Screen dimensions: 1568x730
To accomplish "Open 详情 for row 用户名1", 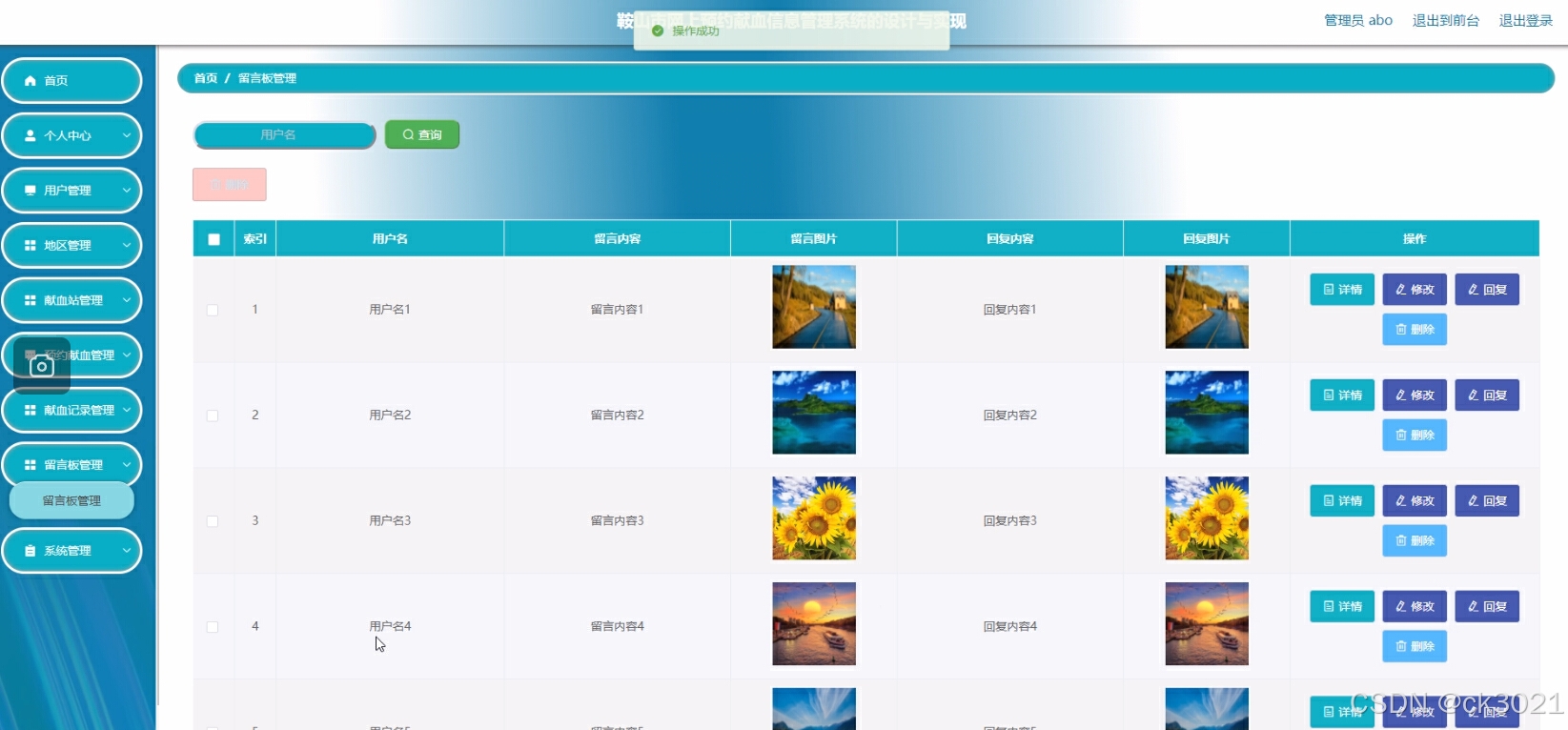I will point(1342,290).
